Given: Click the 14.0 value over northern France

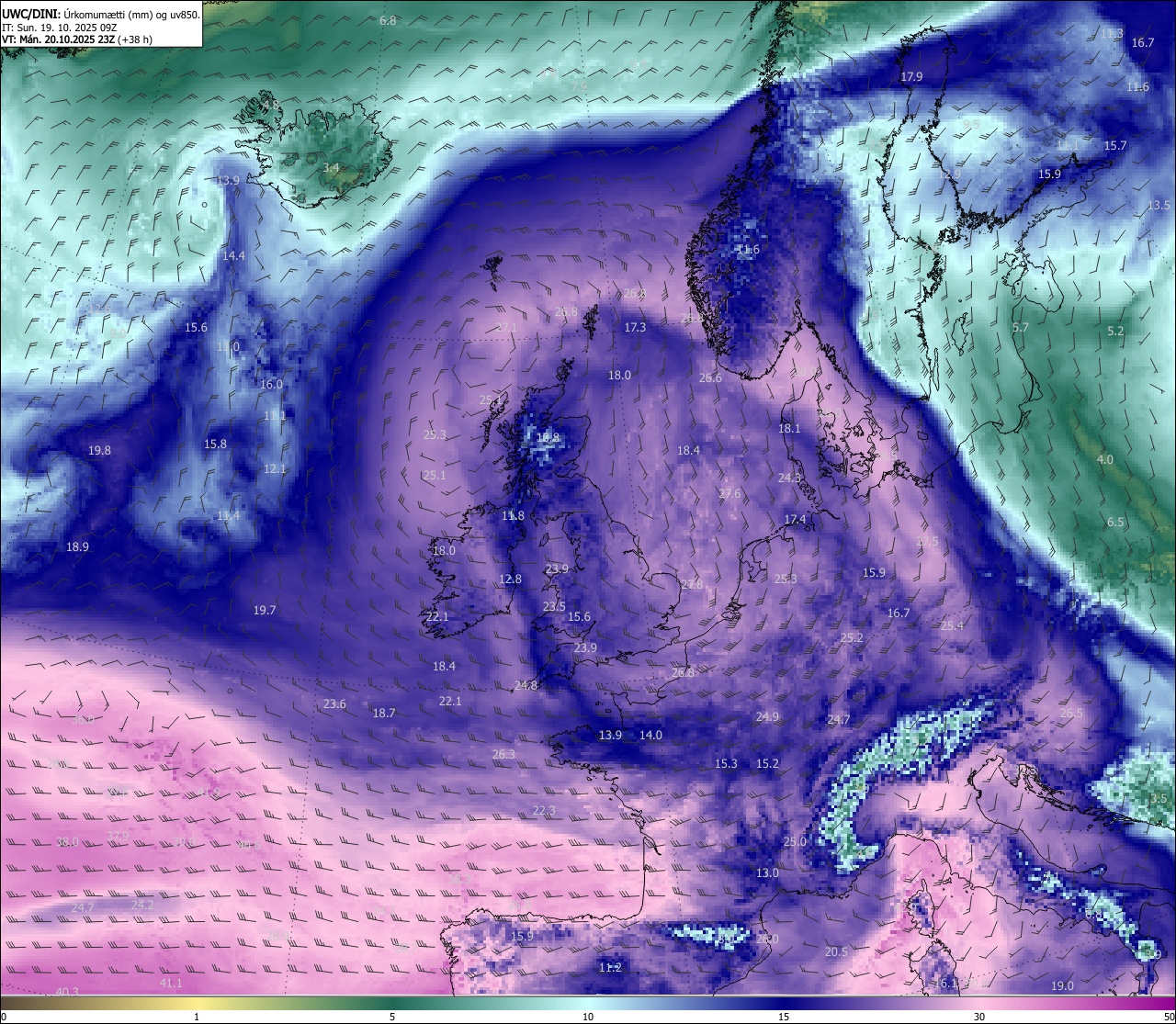Looking at the screenshot, I should (x=650, y=736).
